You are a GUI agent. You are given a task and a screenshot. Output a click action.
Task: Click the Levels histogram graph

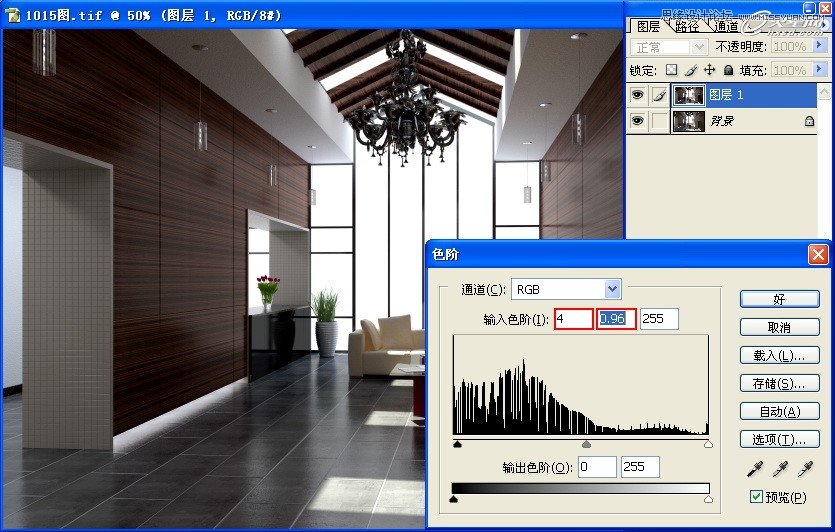[581, 385]
